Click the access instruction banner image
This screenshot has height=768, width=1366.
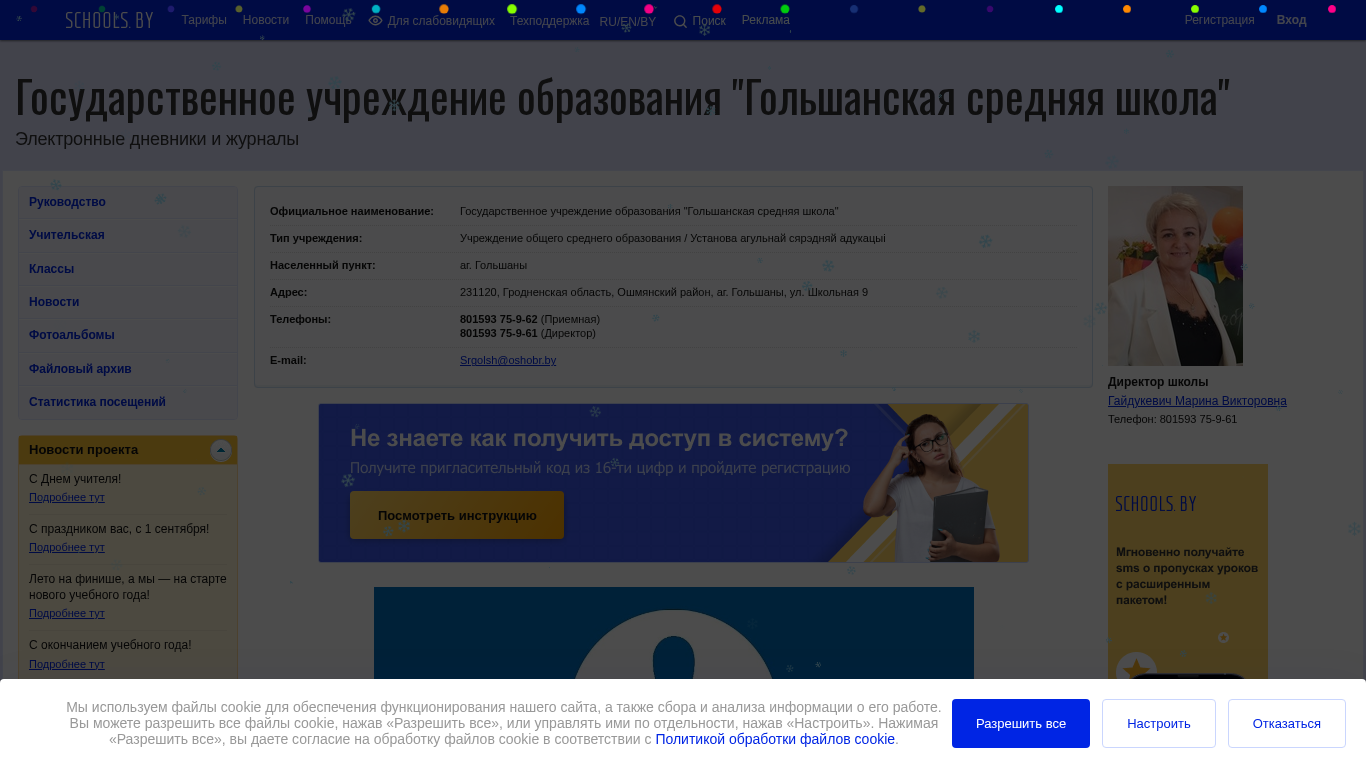pos(673,483)
